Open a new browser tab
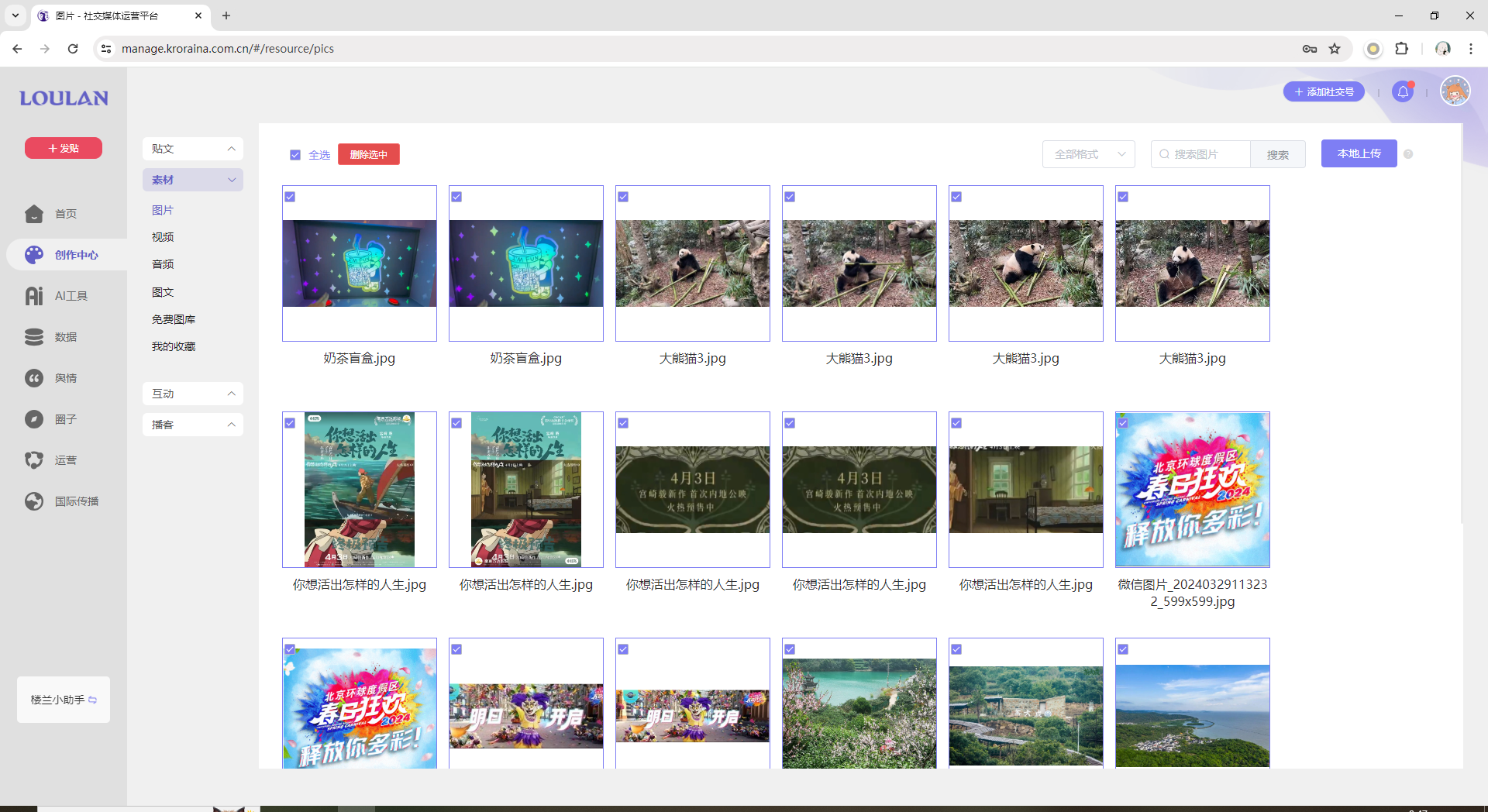Viewport: 1488px width, 812px height. pyautogui.click(x=226, y=15)
